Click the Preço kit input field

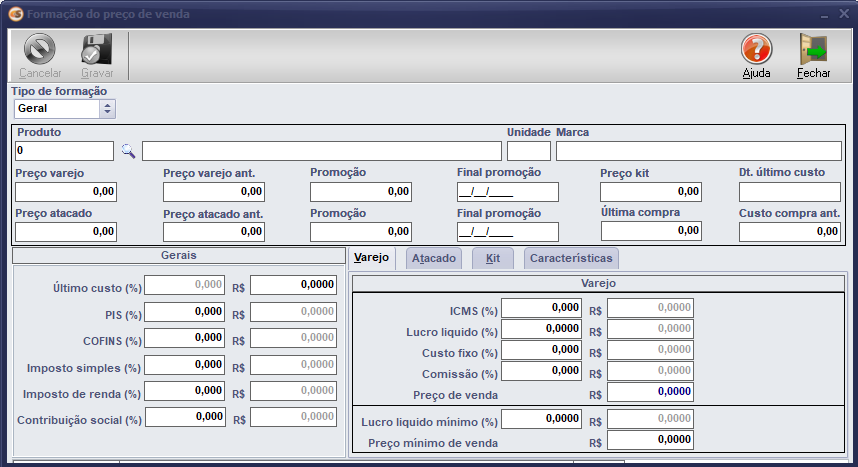[651, 192]
